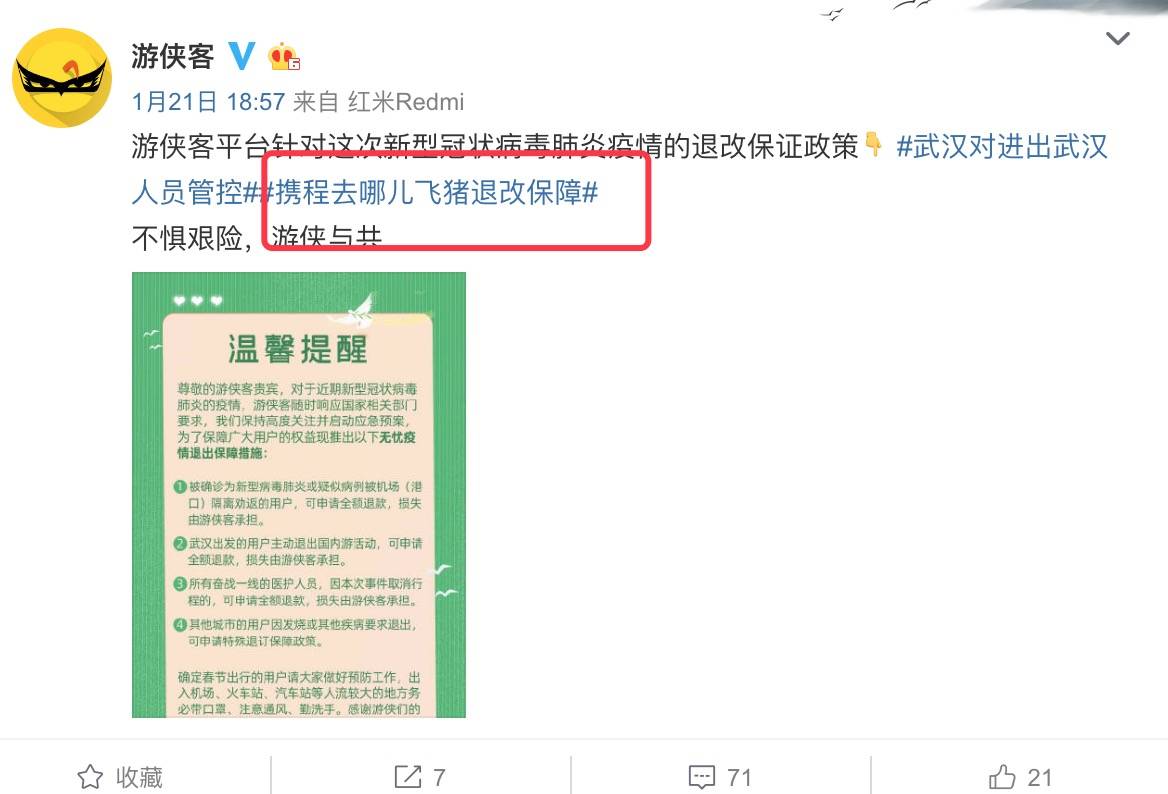Like the post with thumbs-up icon
This screenshot has width=1168, height=794.
(x=1002, y=776)
